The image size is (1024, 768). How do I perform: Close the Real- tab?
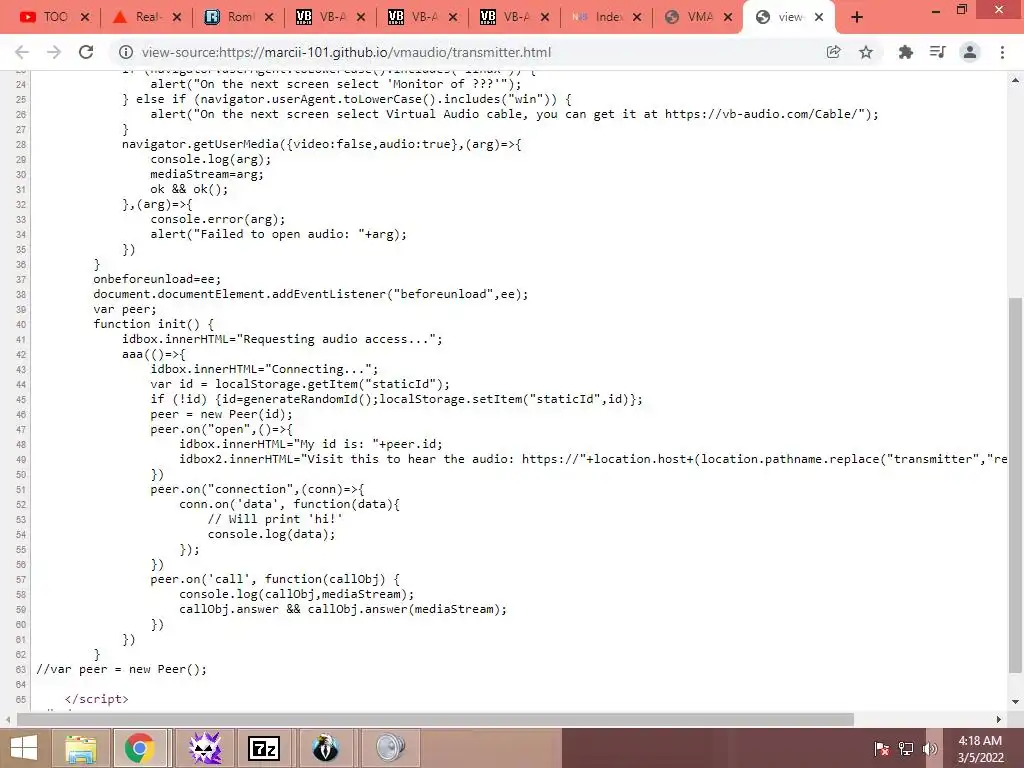[177, 18]
